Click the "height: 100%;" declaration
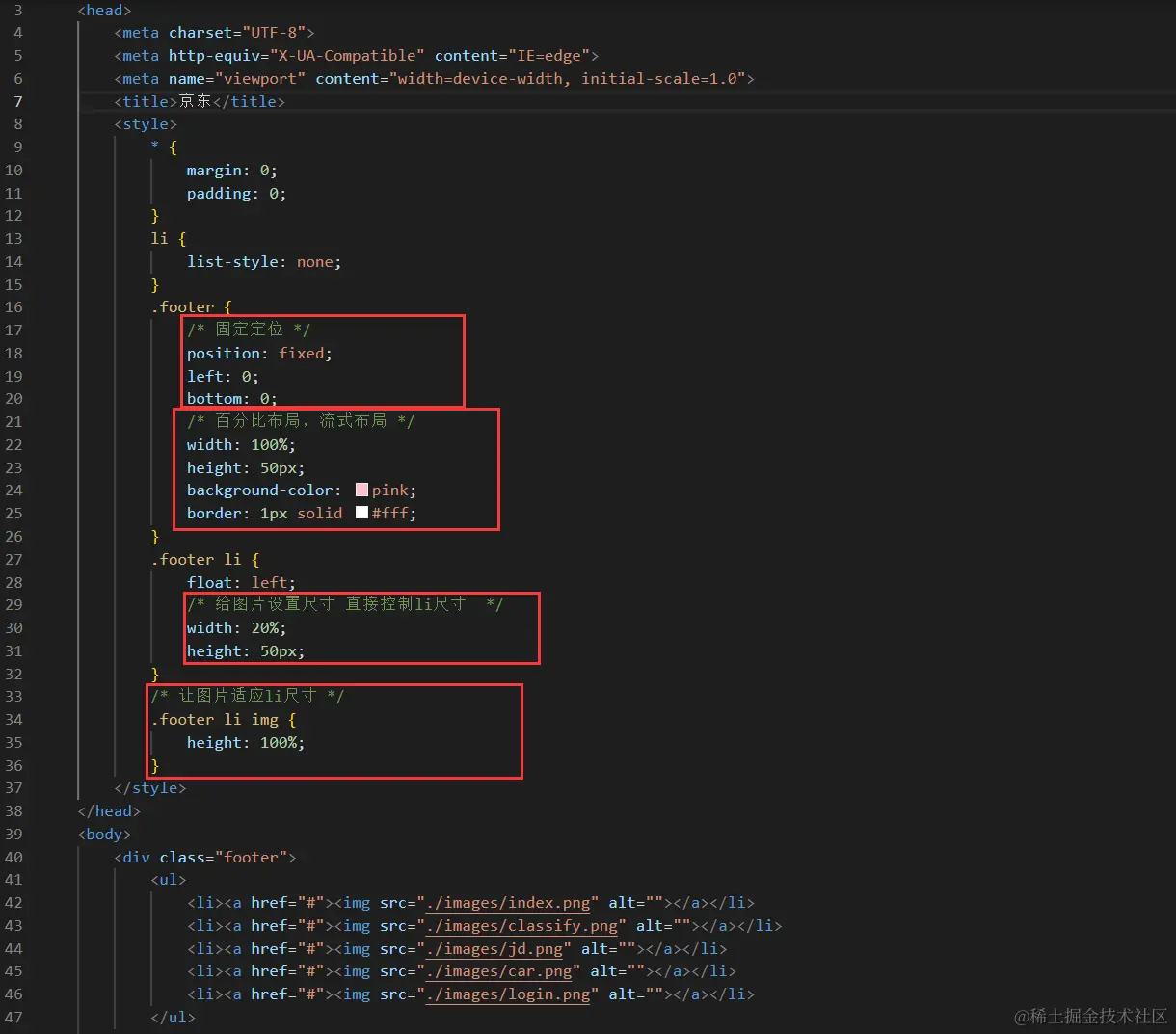This screenshot has height=1034, width=1176. pyautogui.click(x=246, y=743)
